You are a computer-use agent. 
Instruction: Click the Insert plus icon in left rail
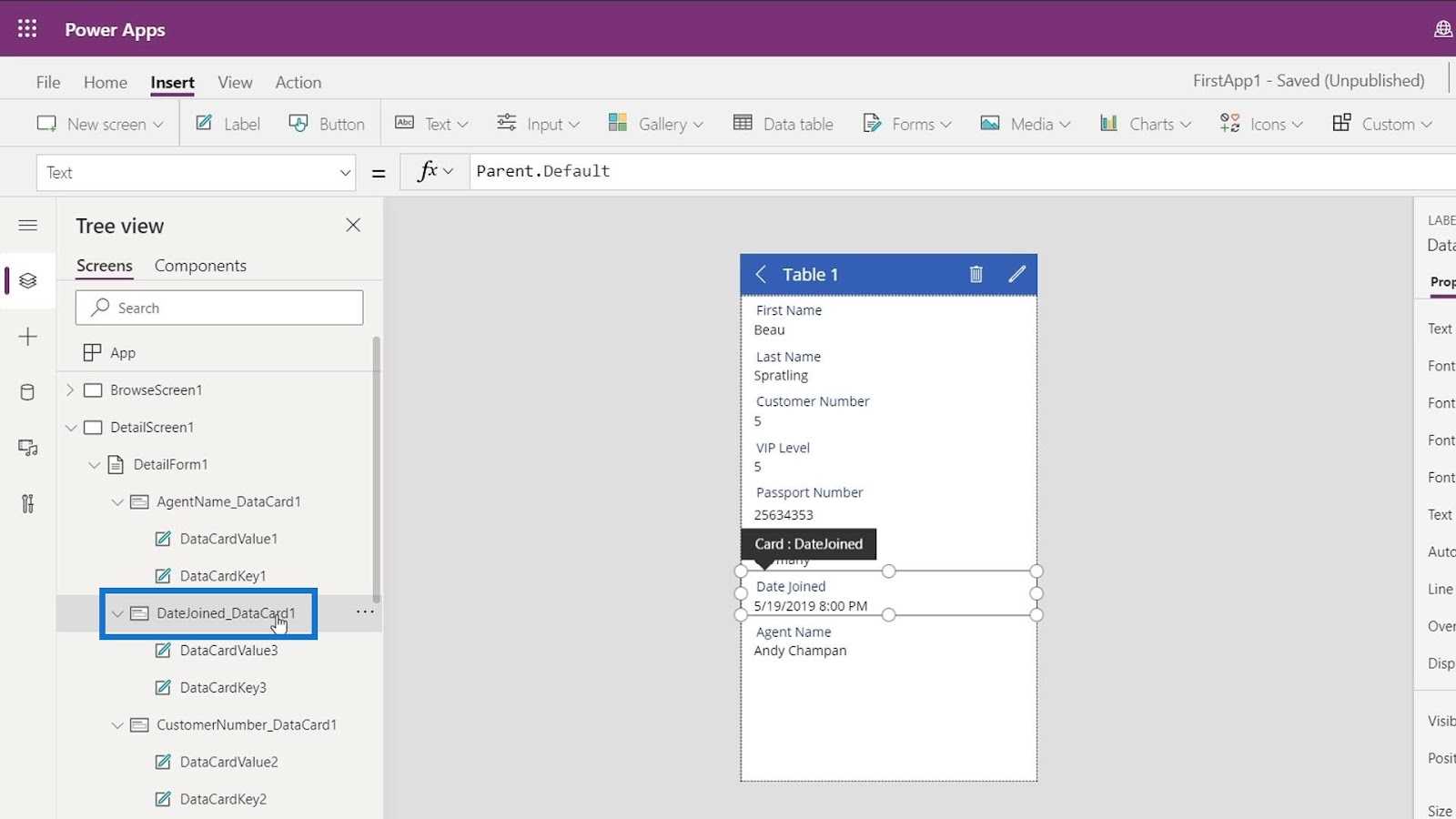(28, 337)
